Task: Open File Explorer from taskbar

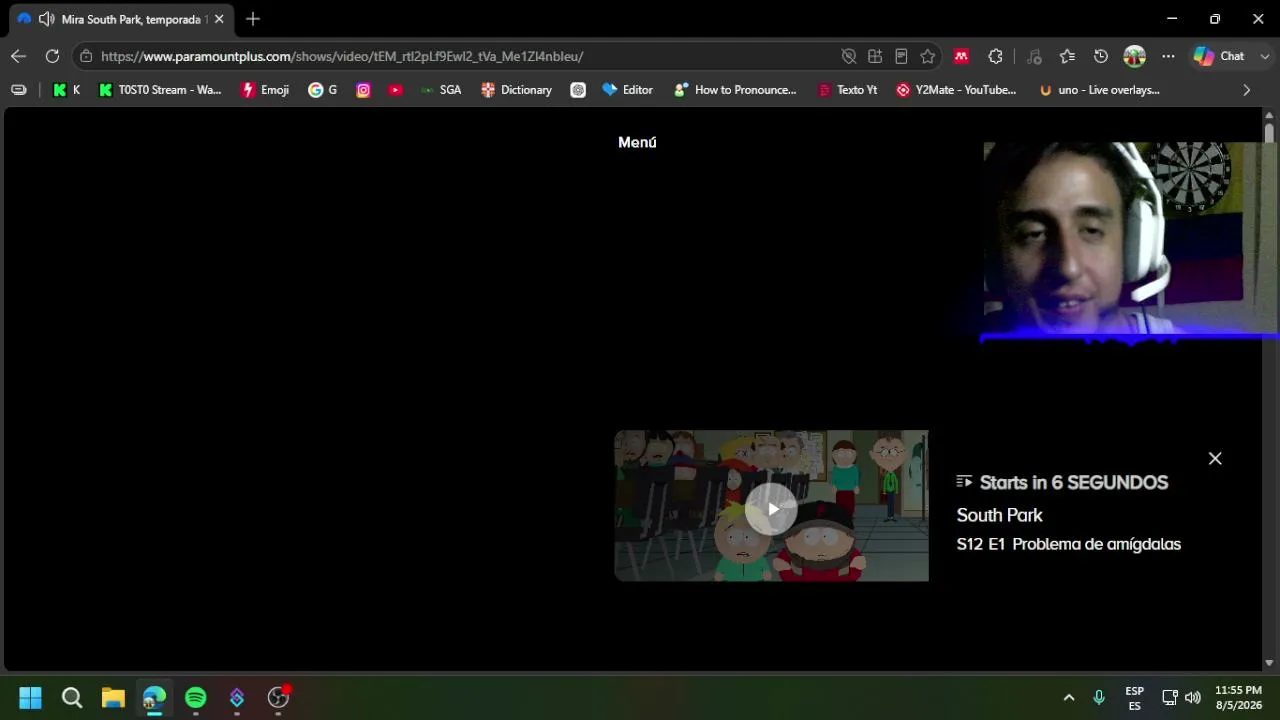Action: click(x=113, y=697)
